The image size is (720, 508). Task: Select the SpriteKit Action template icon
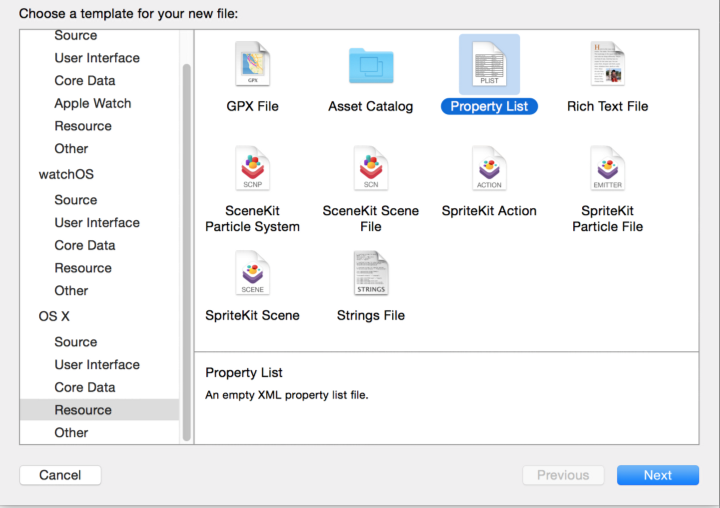(x=489, y=169)
